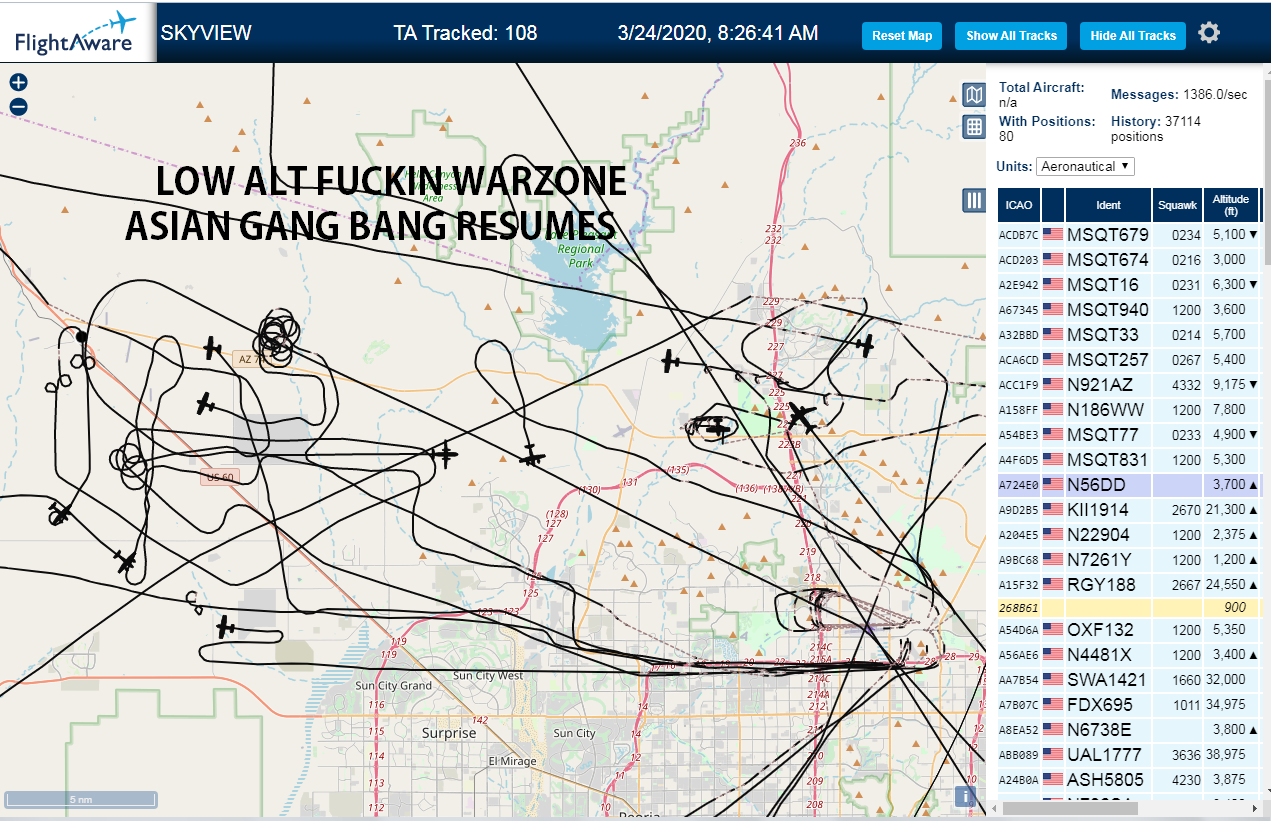Open settings gear icon in header

pos(1209,33)
